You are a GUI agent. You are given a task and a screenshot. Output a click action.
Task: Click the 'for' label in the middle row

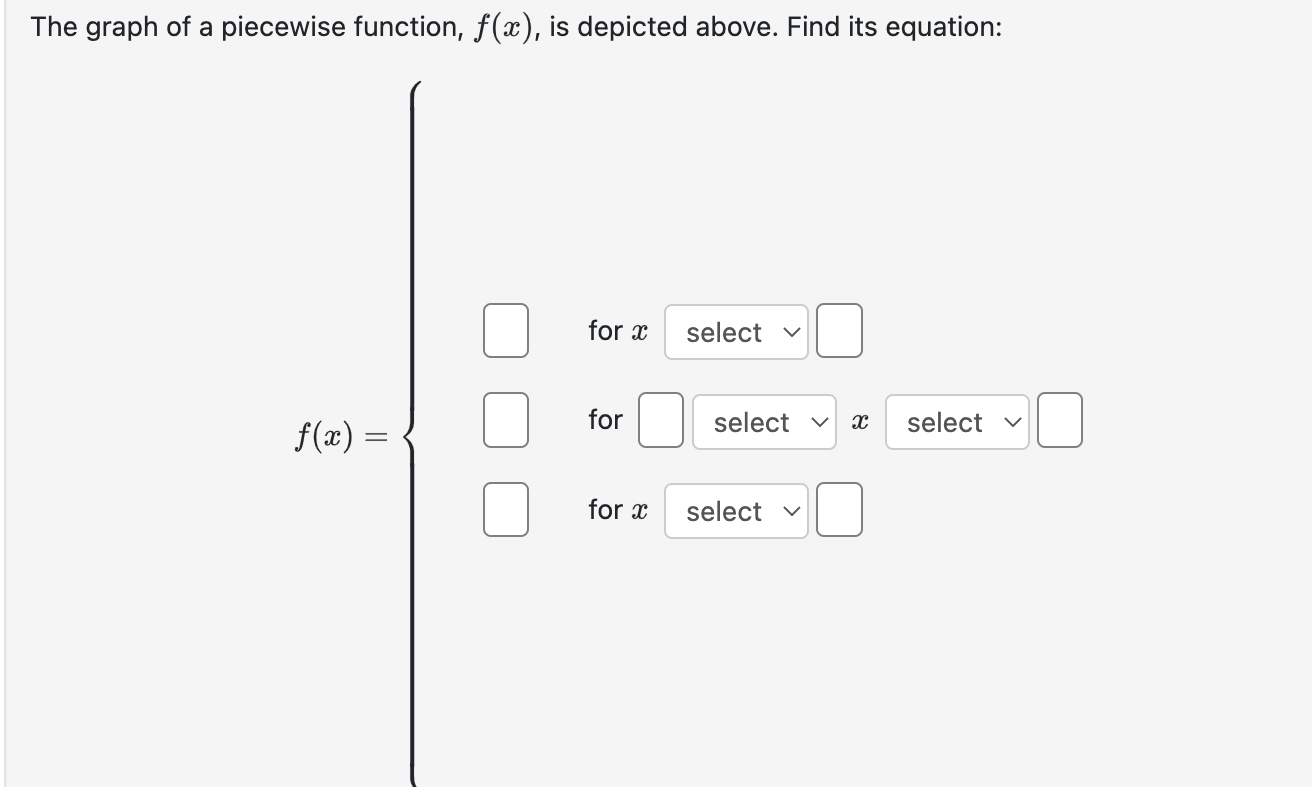(x=604, y=420)
